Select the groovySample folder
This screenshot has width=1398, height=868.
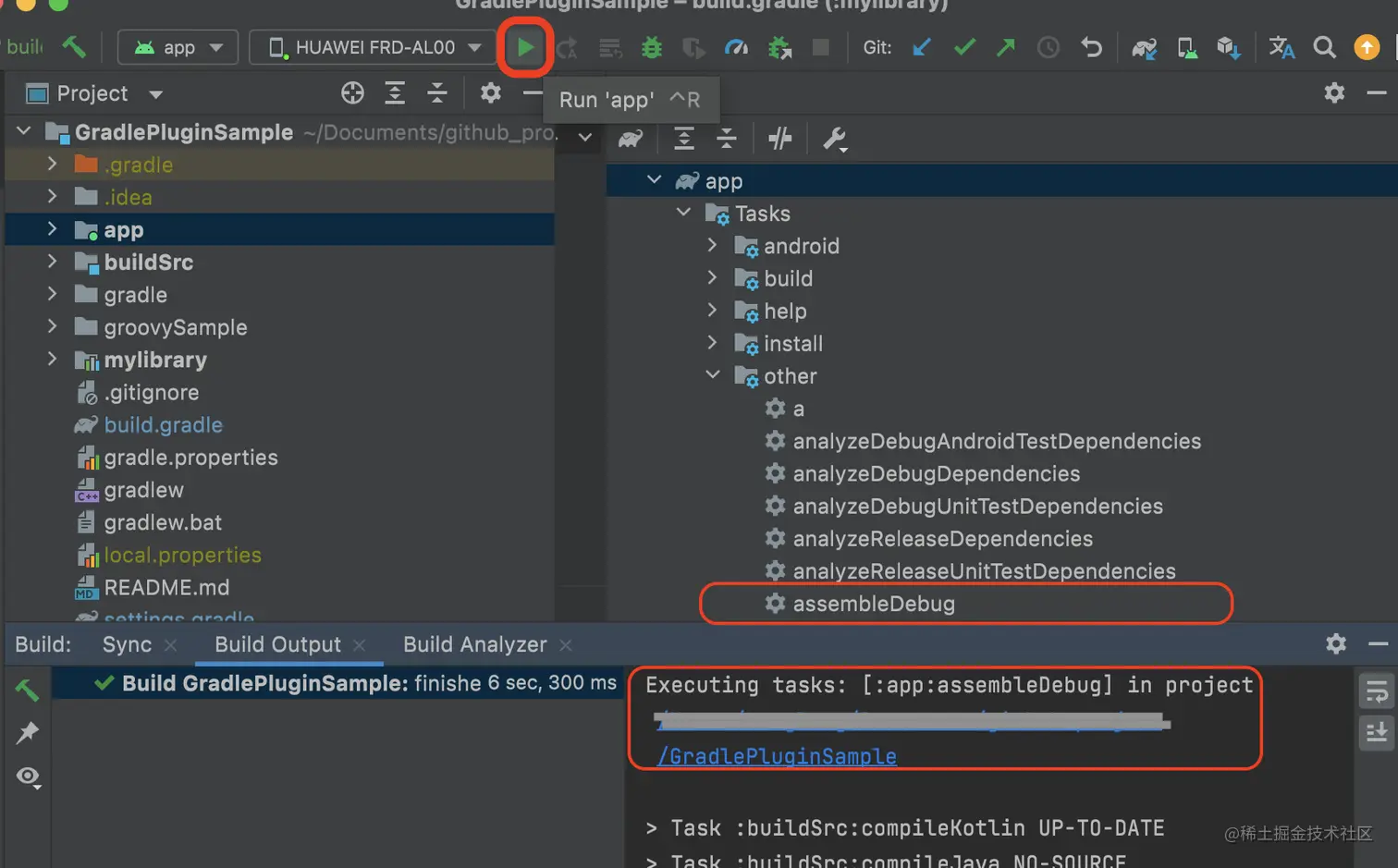tap(175, 327)
